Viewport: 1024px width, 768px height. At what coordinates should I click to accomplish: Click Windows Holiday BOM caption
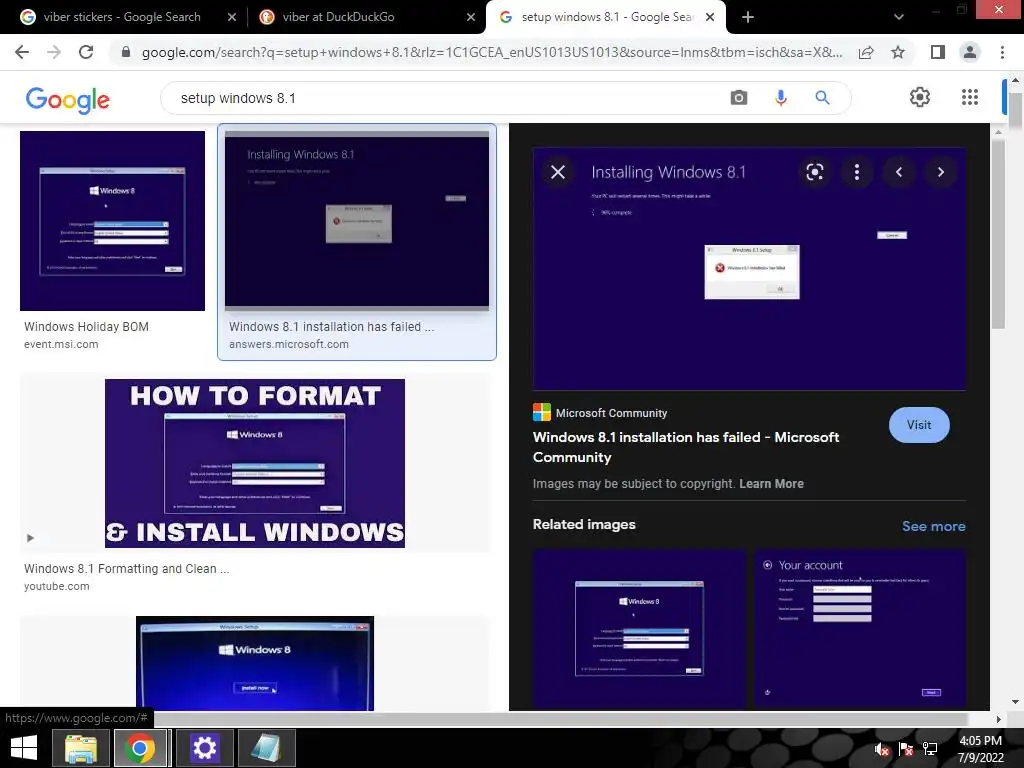click(x=86, y=327)
